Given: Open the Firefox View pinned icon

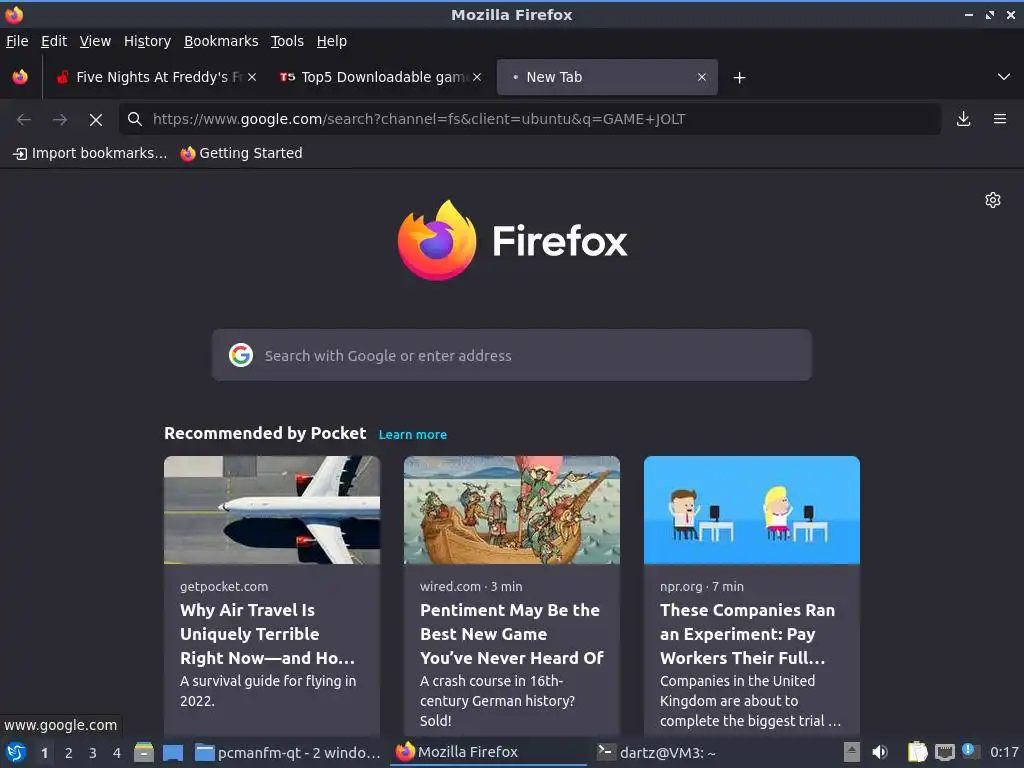Looking at the screenshot, I should click(x=20, y=77).
